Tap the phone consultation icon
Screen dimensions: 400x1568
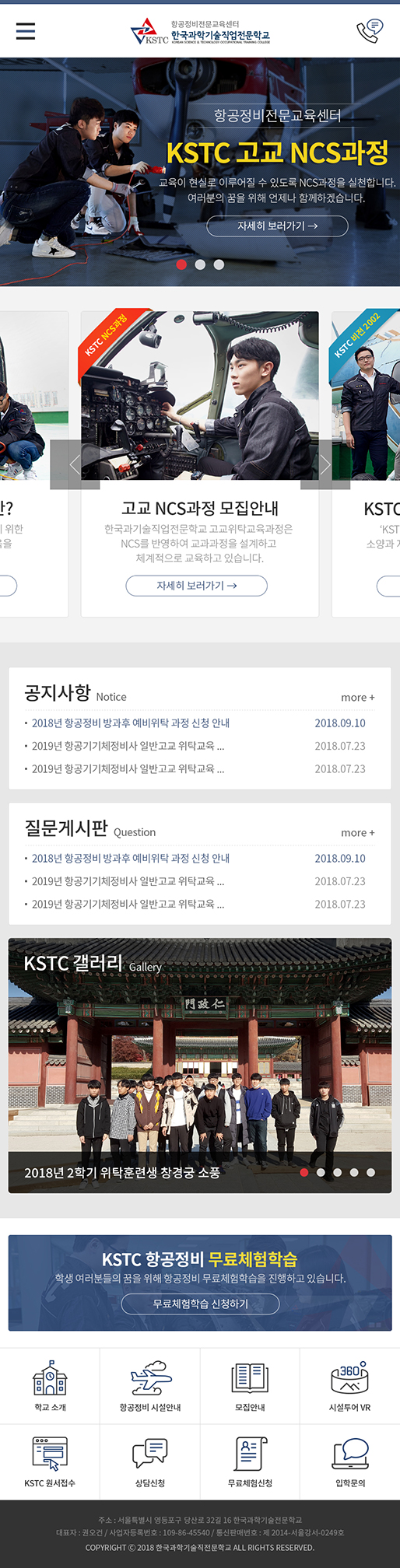click(x=369, y=30)
